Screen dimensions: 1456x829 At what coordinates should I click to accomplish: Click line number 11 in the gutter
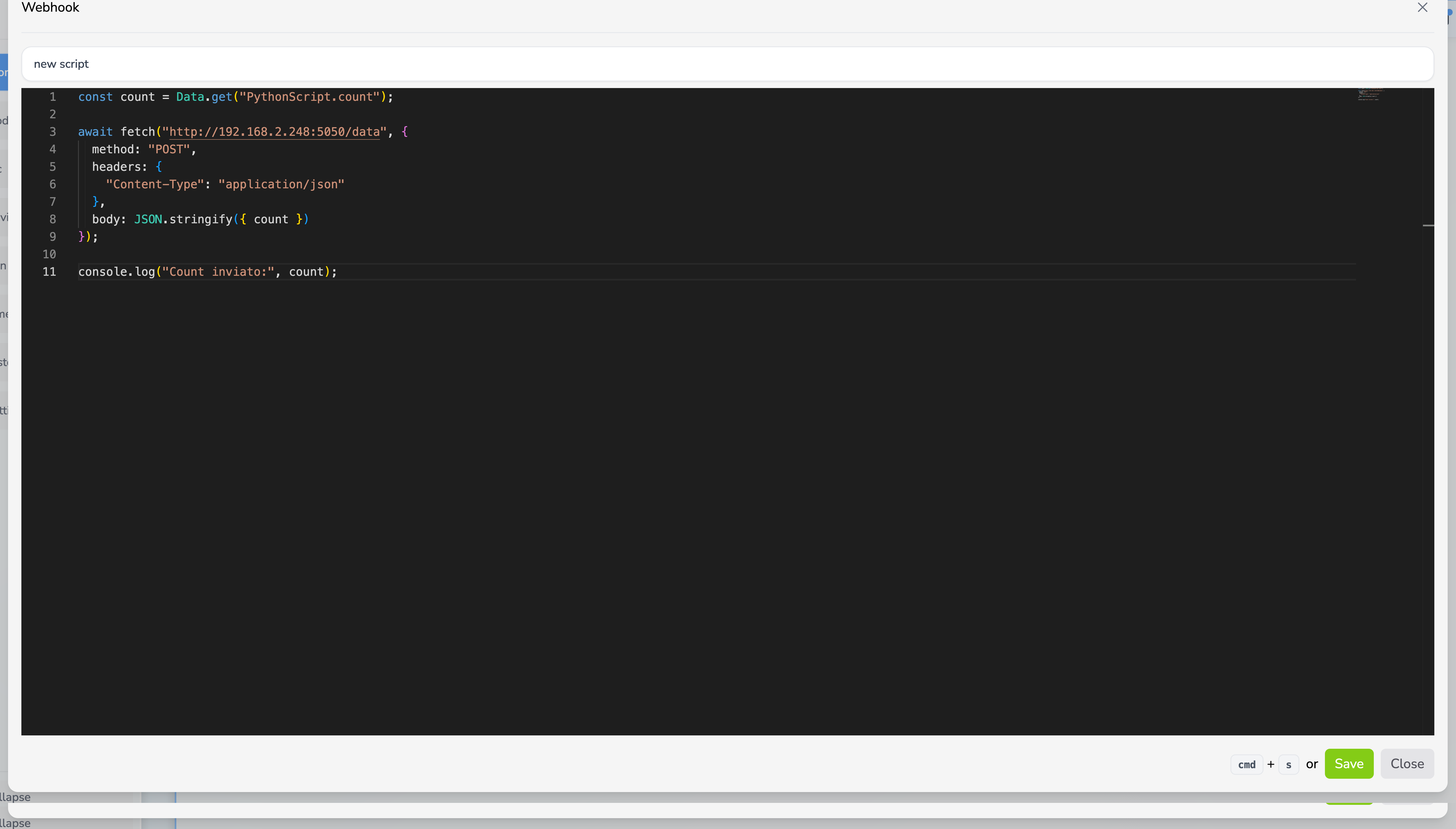[49, 272]
